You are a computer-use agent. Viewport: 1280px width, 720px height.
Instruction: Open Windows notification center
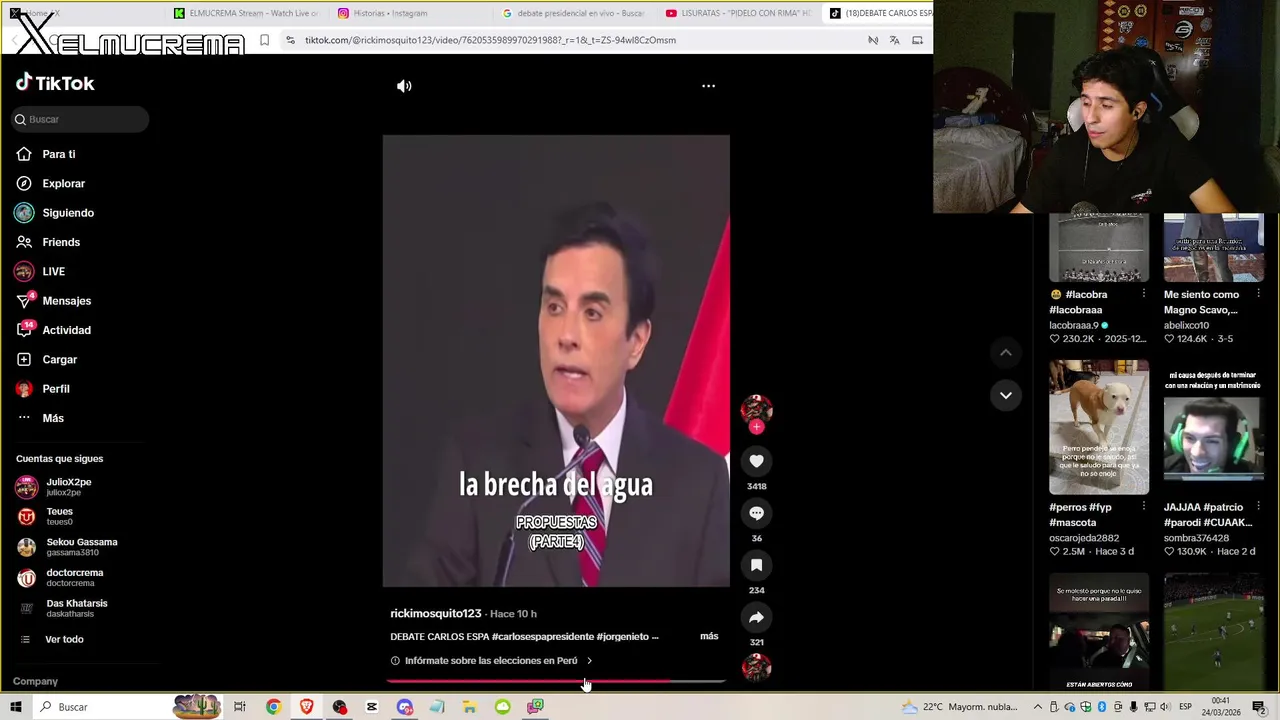(1259, 707)
